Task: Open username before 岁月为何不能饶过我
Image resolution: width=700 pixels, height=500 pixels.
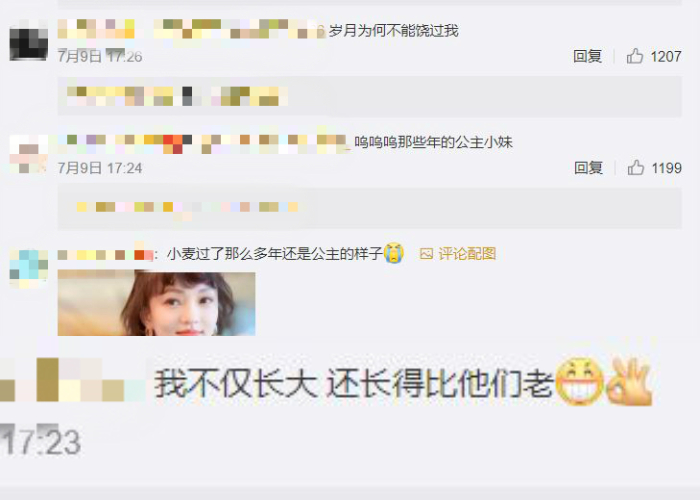Action: [x=192, y=30]
